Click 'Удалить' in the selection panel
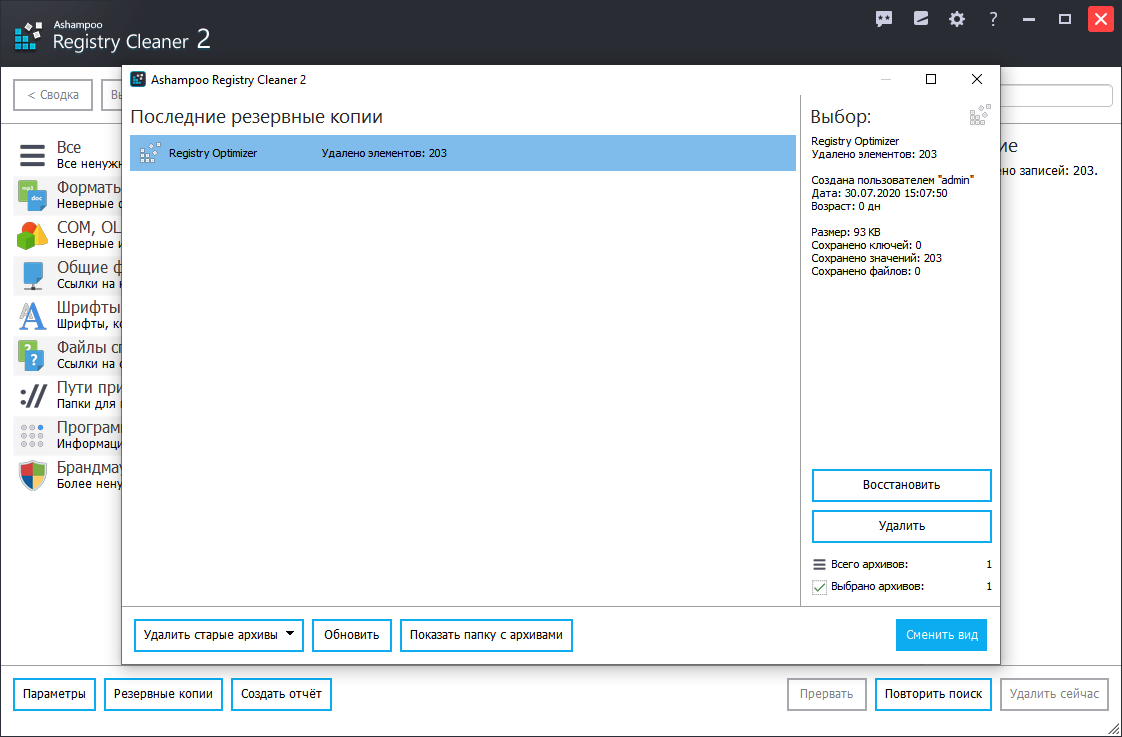Screen dimensions: 1122x737 coord(902,527)
